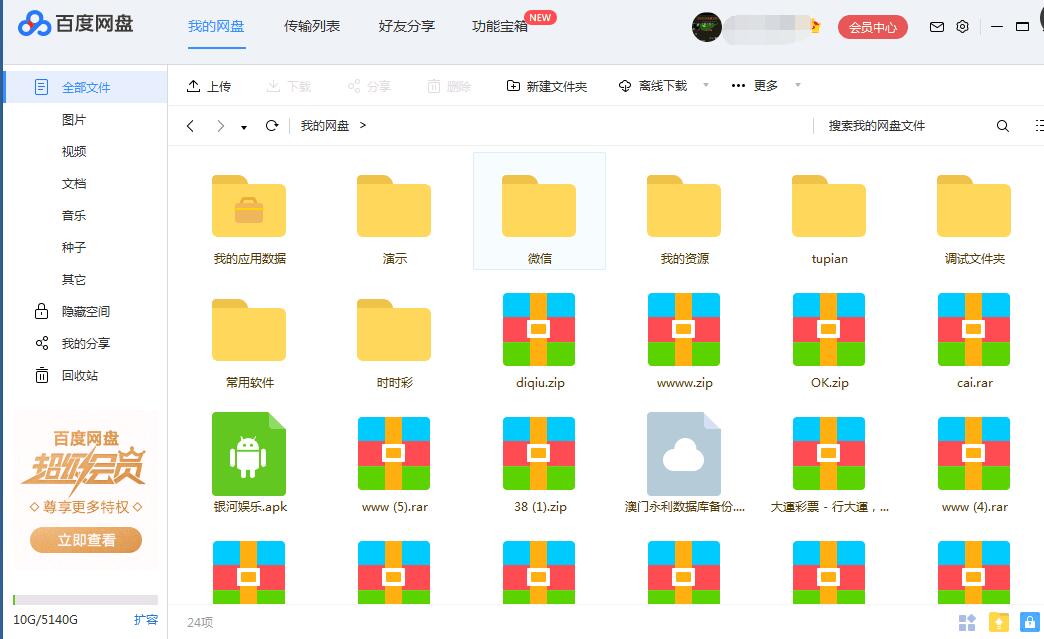Switch to the 我的网盘 tab
Viewport: 1044px width, 639px height.
click(x=216, y=27)
